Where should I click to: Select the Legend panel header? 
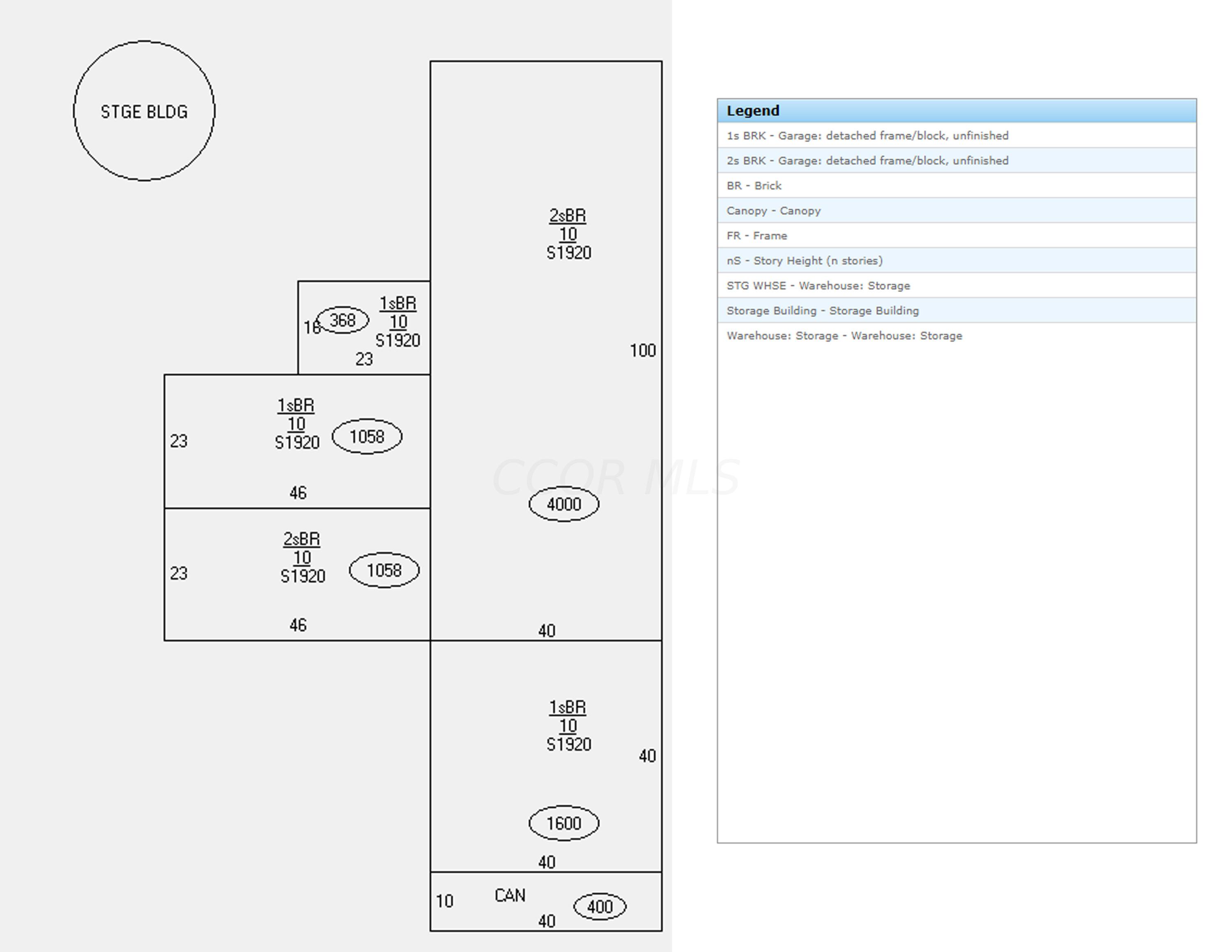pyautogui.click(x=957, y=110)
